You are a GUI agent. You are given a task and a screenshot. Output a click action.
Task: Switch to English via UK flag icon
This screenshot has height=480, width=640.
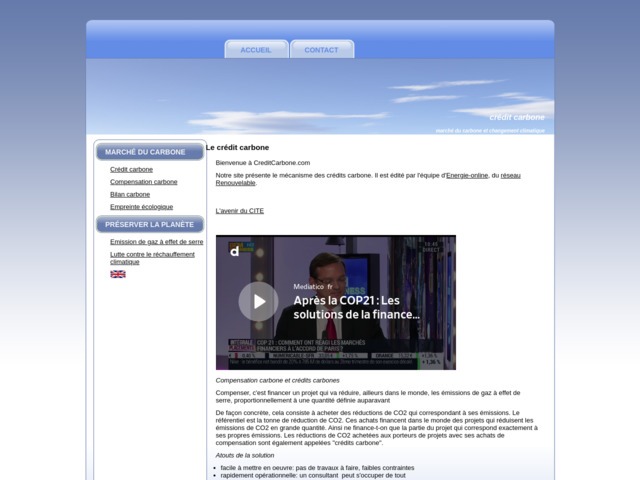point(118,274)
